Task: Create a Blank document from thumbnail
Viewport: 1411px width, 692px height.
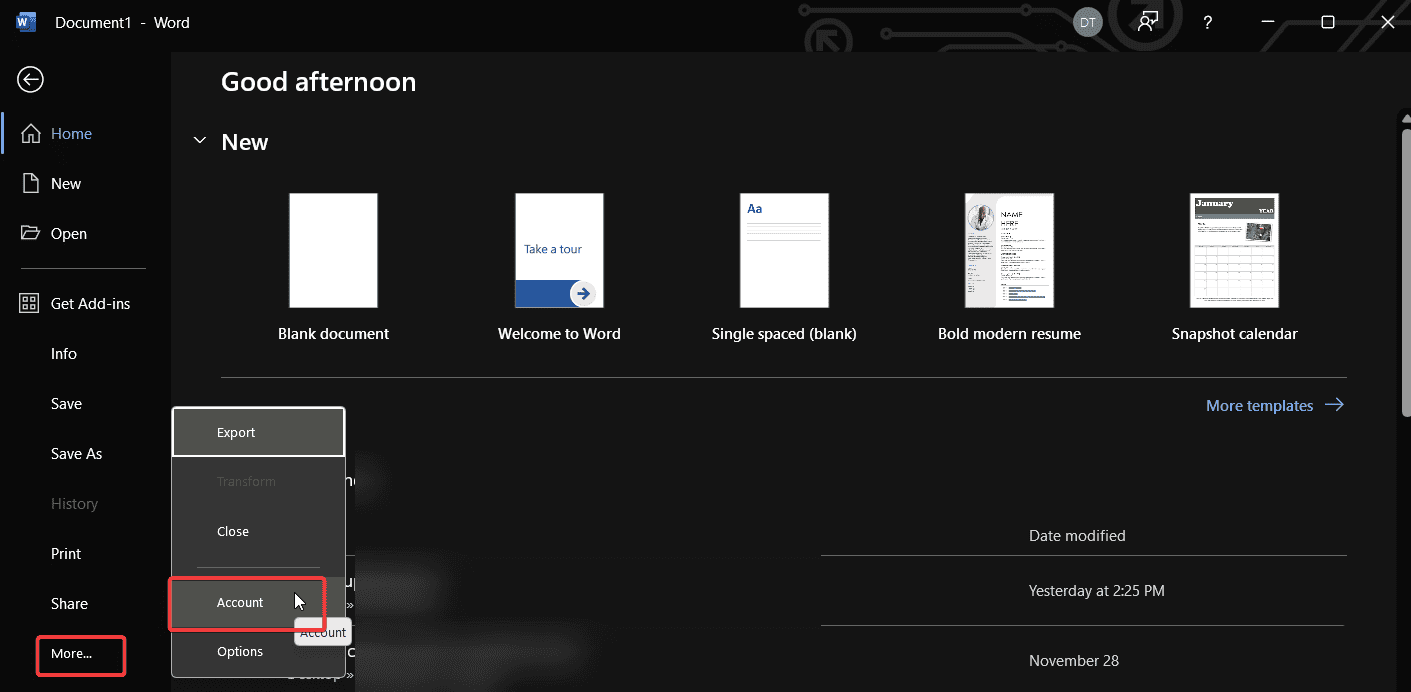Action: point(333,251)
